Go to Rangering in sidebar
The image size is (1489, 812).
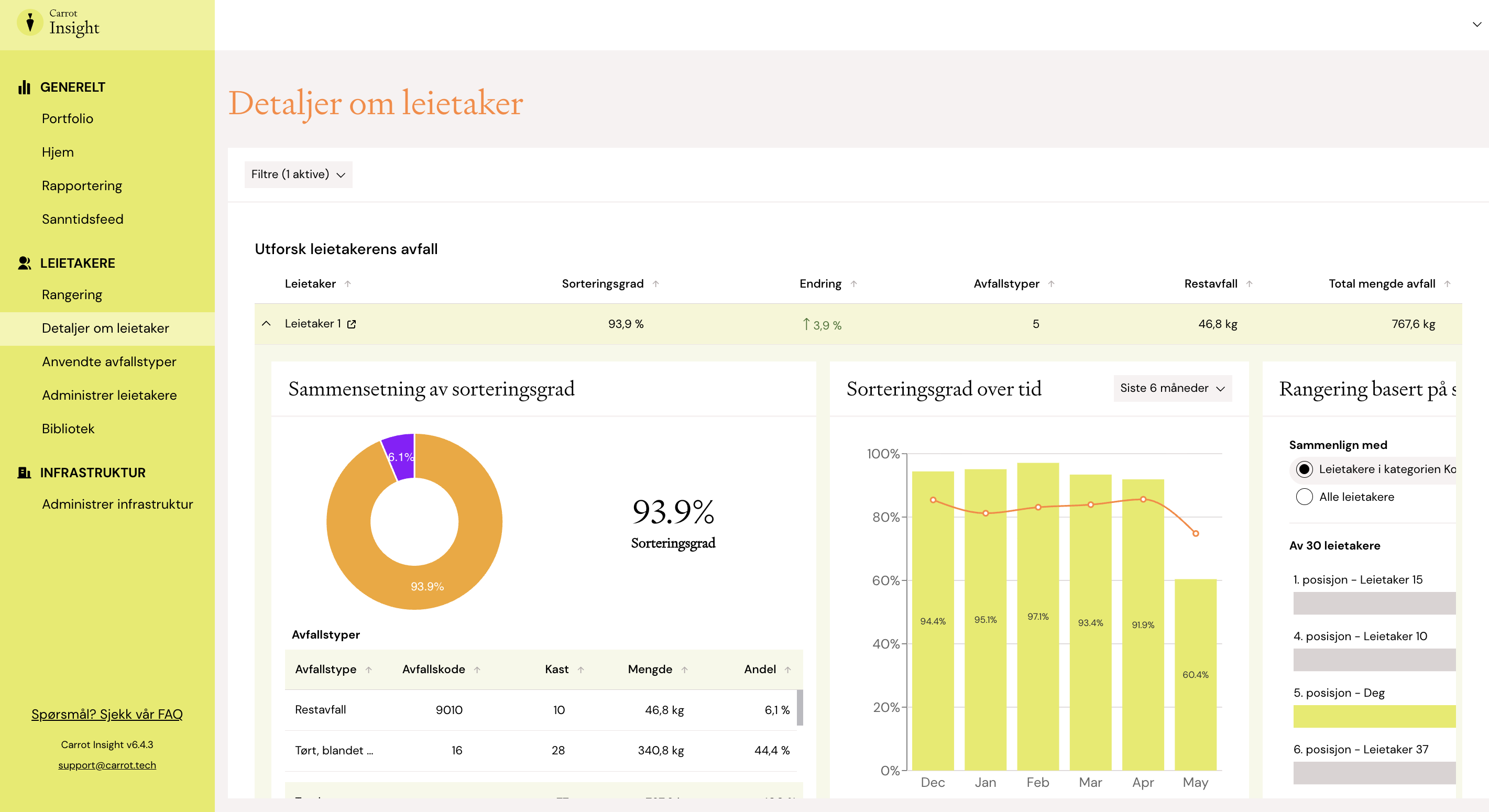tap(72, 295)
